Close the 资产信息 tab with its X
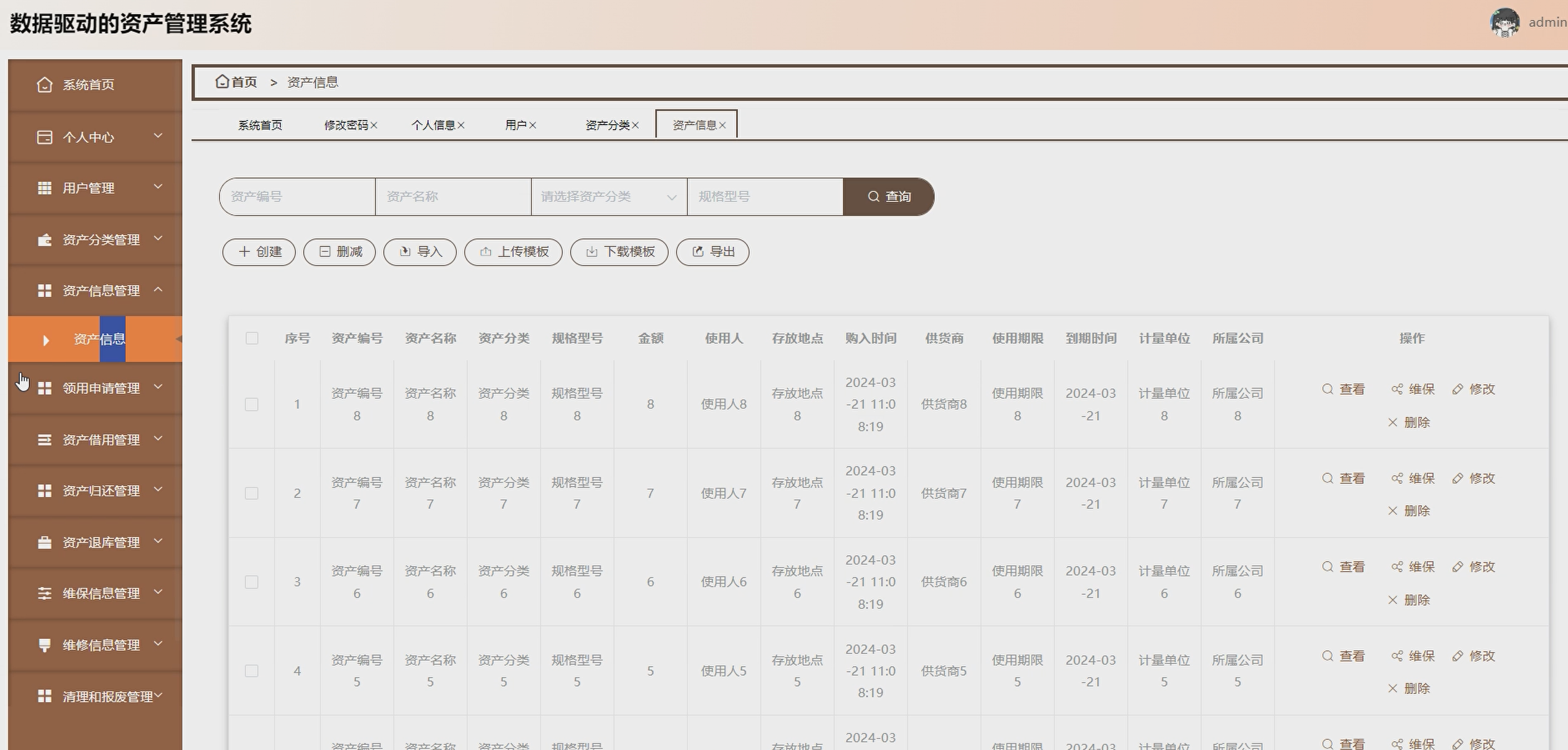This screenshot has width=1568, height=750. 722,126
